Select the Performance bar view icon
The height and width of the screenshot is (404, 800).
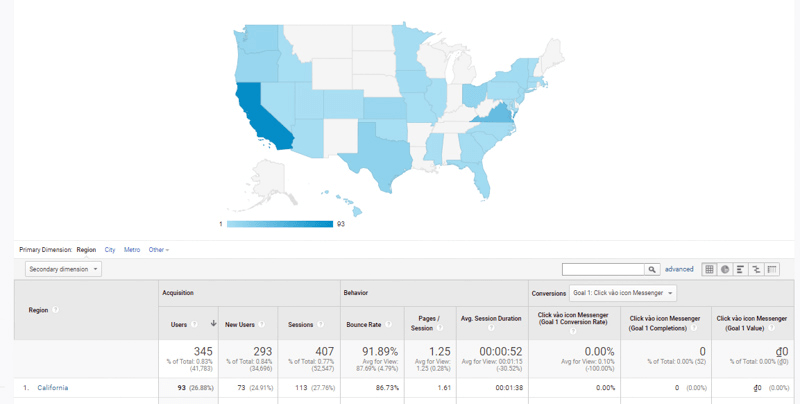click(x=741, y=269)
